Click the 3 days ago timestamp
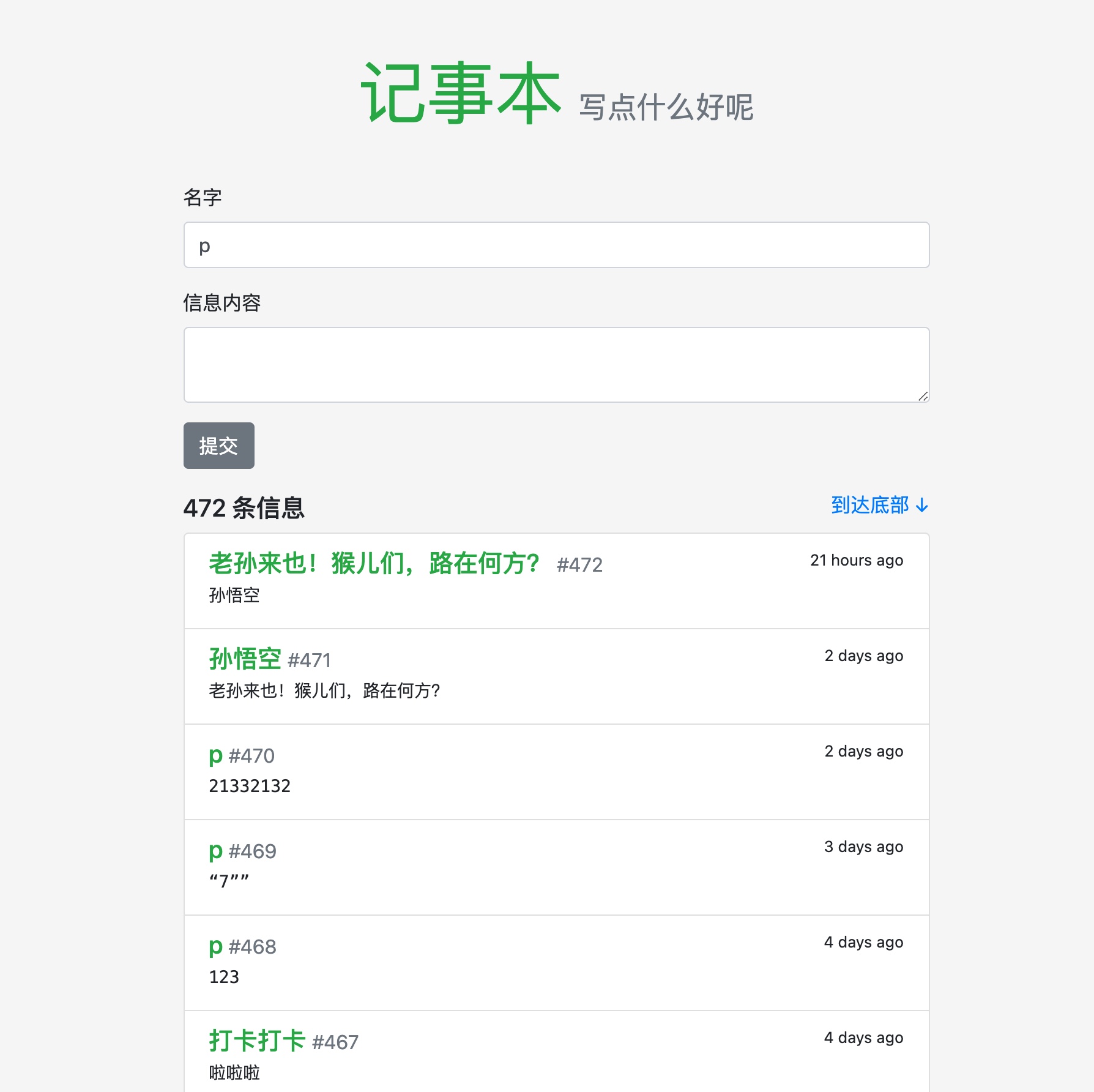 click(863, 847)
